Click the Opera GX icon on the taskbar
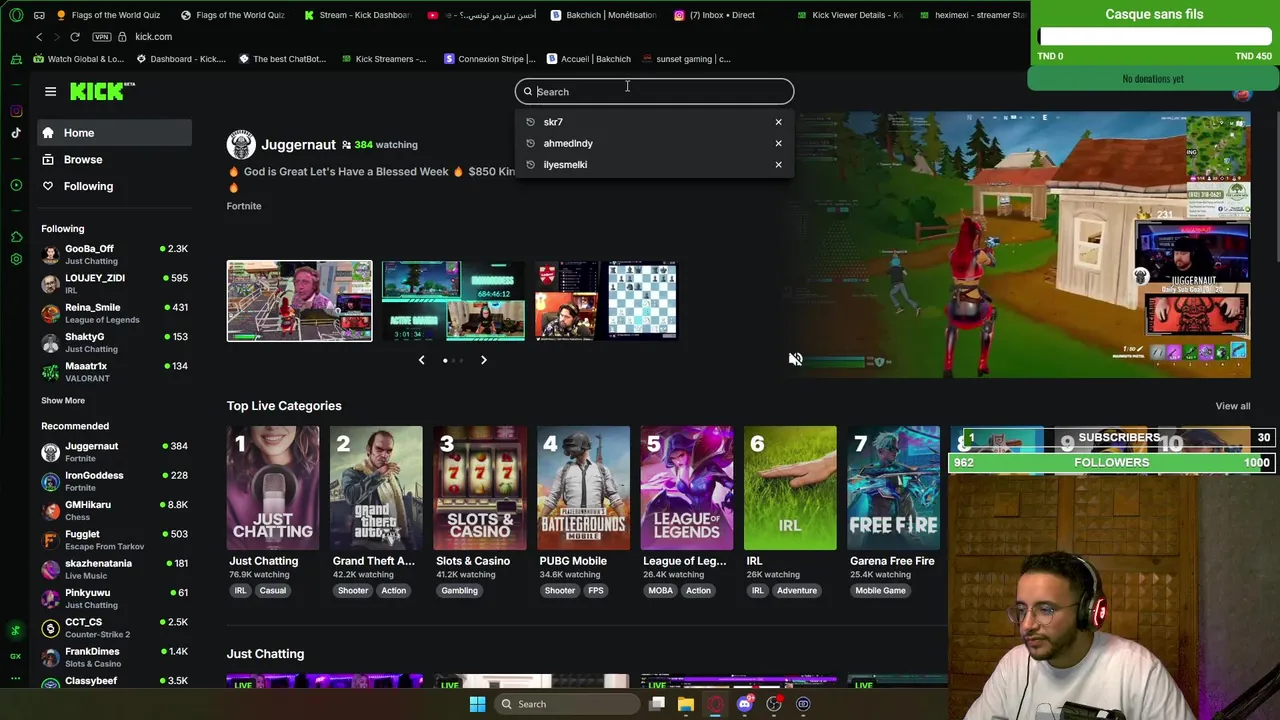1280x720 pixels. click(x=715, y=704)
